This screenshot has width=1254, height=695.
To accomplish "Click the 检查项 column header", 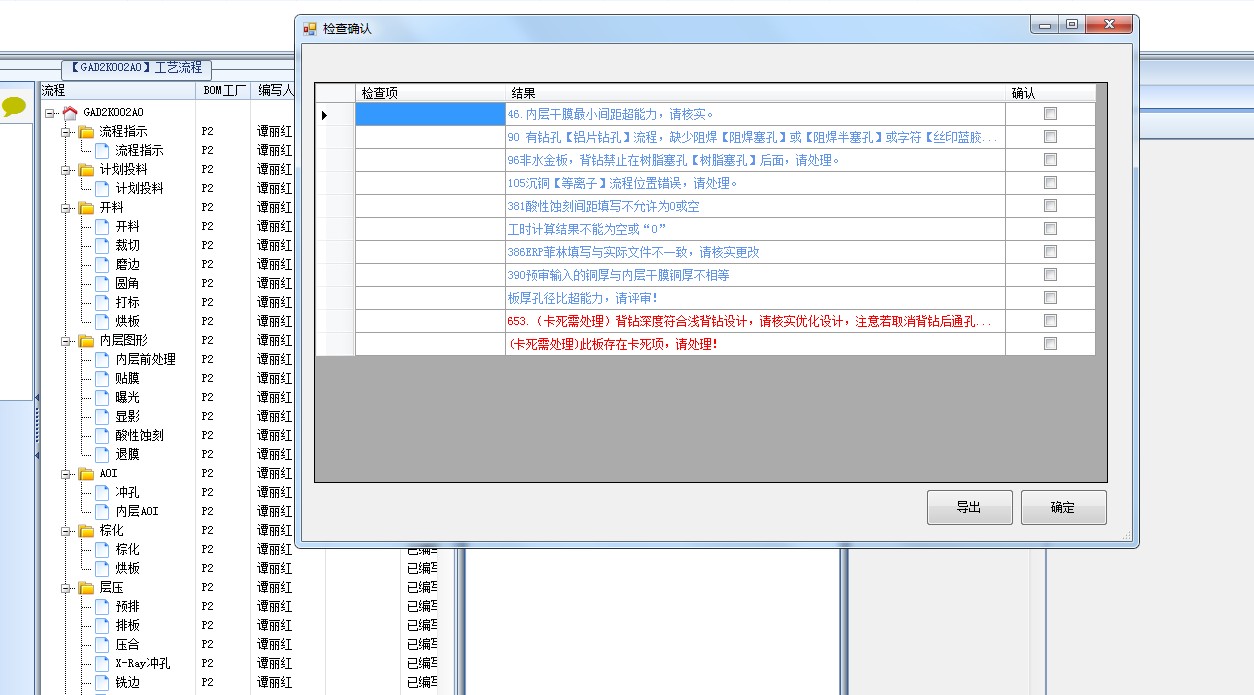I will click(x=430, y=93).
